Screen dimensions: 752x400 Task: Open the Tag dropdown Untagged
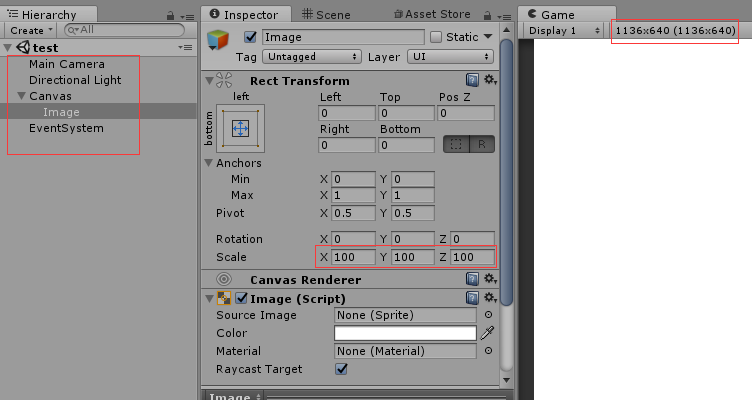312,57
